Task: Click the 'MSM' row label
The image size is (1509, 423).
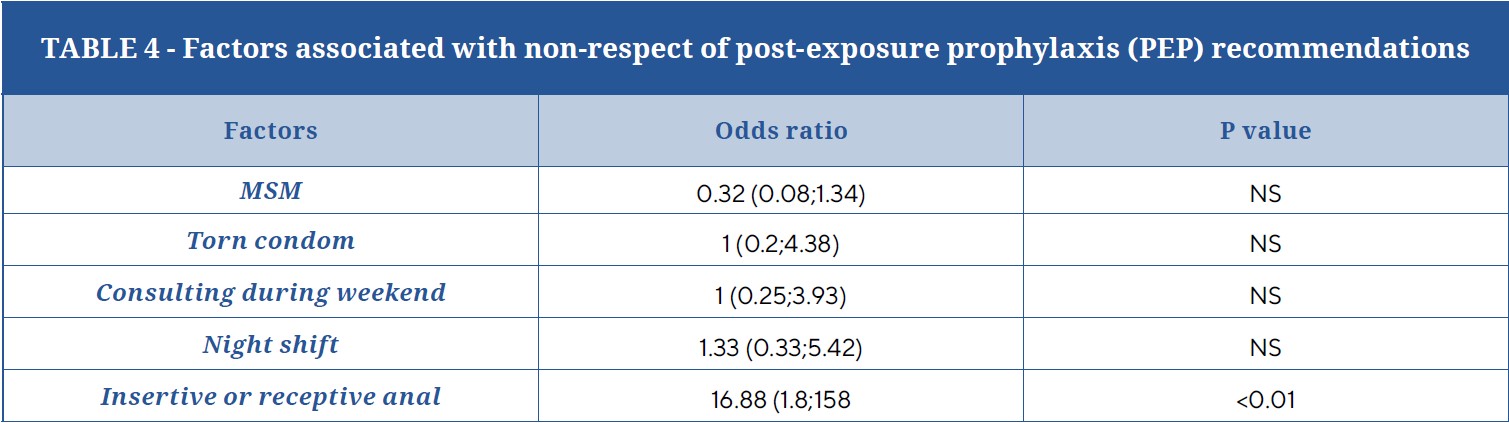Action: [x=271, y=191]
